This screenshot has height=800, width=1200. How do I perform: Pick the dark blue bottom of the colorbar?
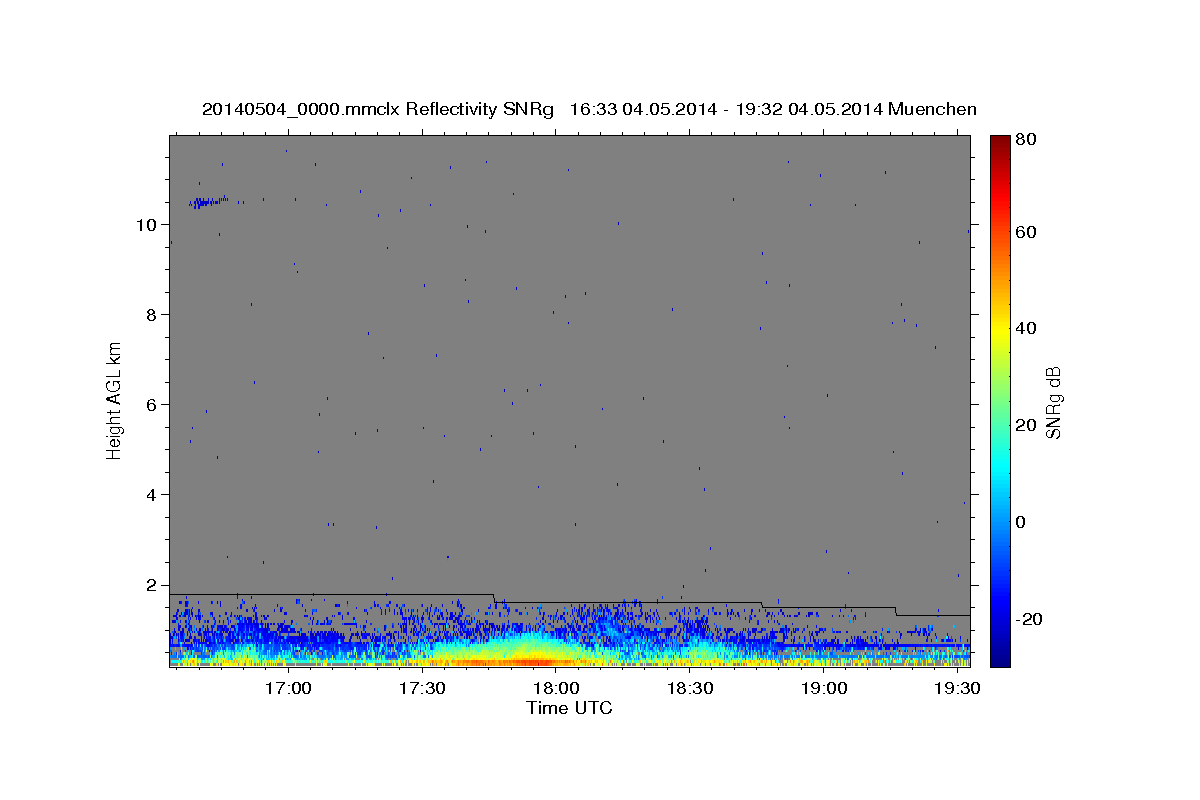[x=1000, y=660]
